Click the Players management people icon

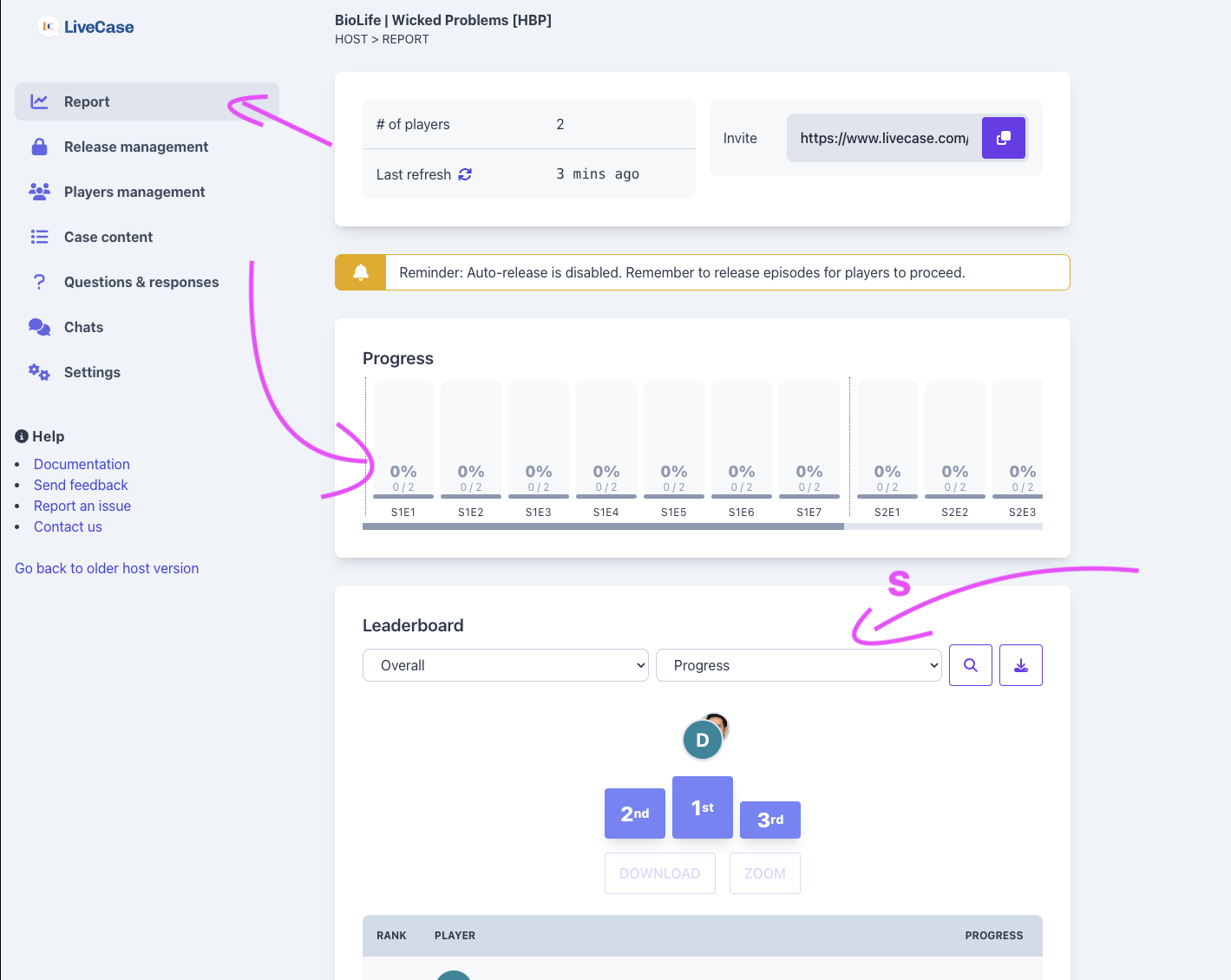tap(39, 192)
